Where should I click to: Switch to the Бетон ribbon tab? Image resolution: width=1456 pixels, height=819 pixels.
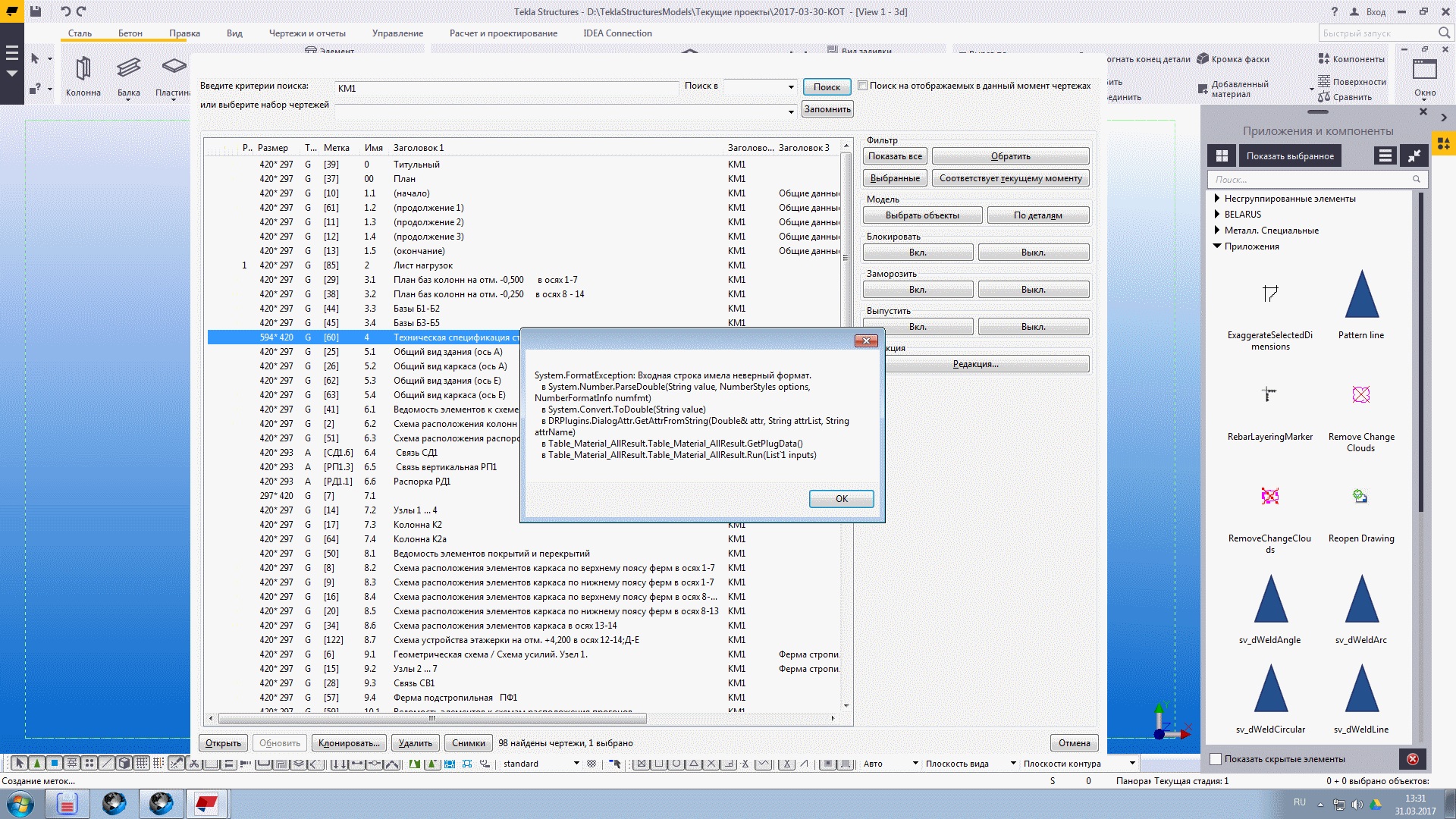(x=130, y=33)
